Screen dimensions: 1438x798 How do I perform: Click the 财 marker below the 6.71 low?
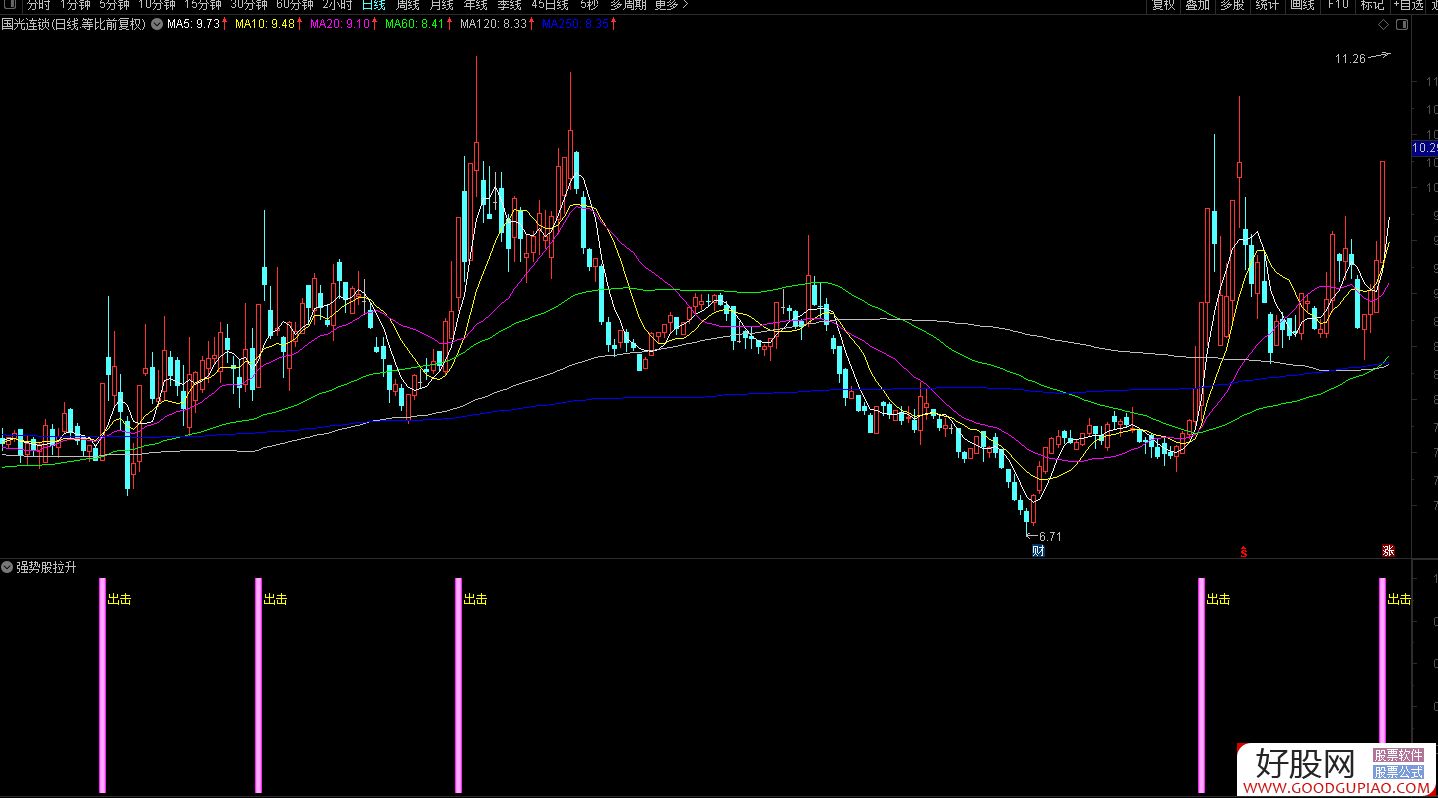(x=1038, y=550)
